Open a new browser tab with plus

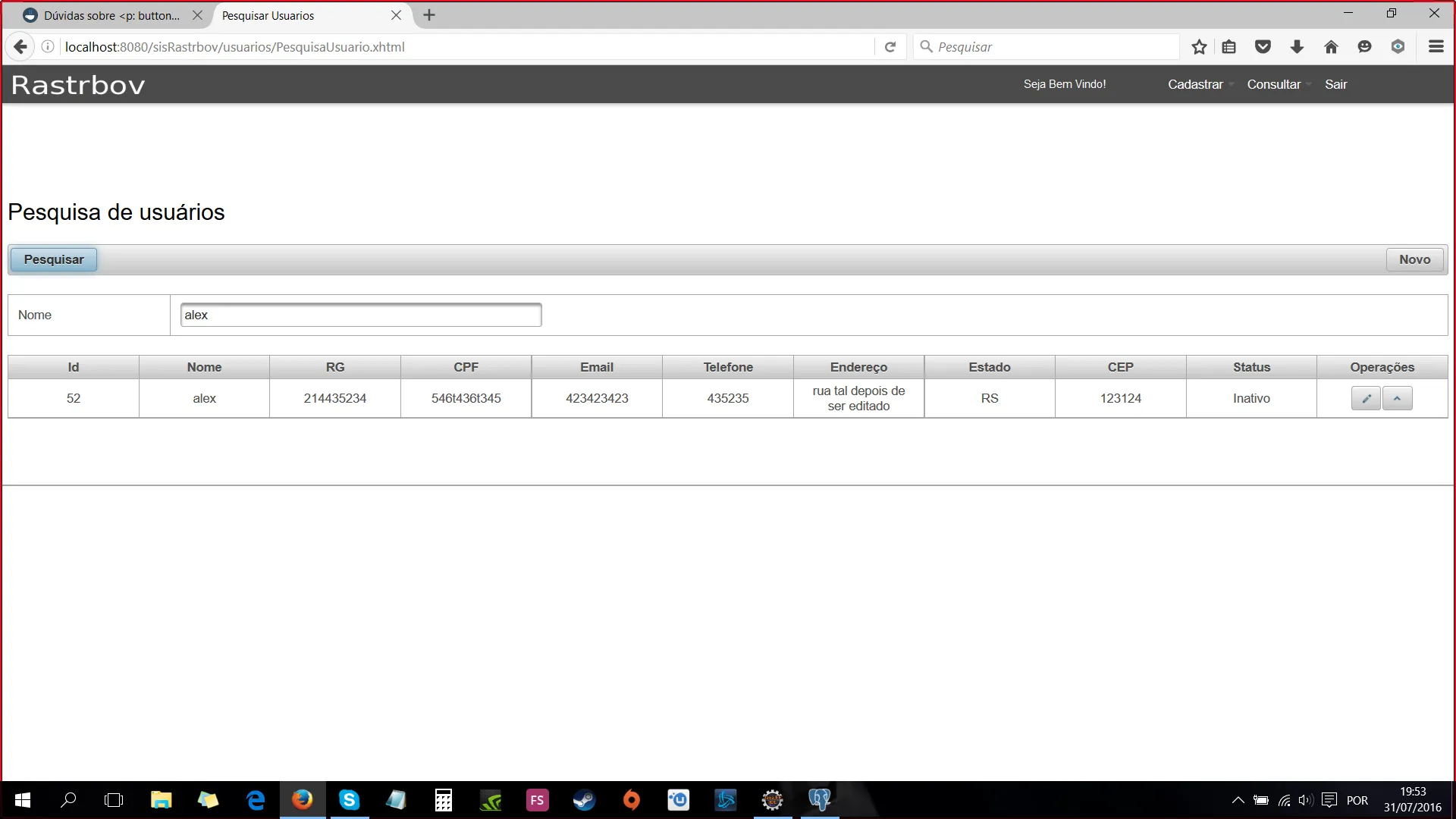point(429,15)
